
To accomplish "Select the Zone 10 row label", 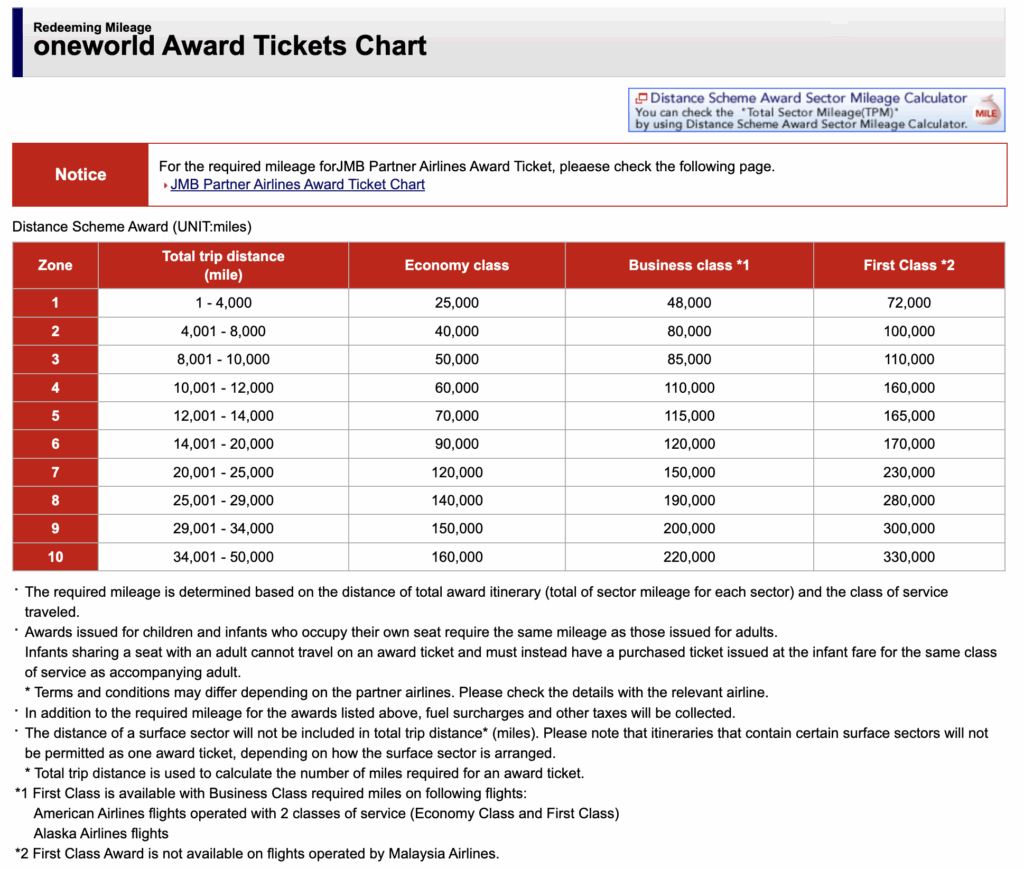I will (x=55, y=555).
